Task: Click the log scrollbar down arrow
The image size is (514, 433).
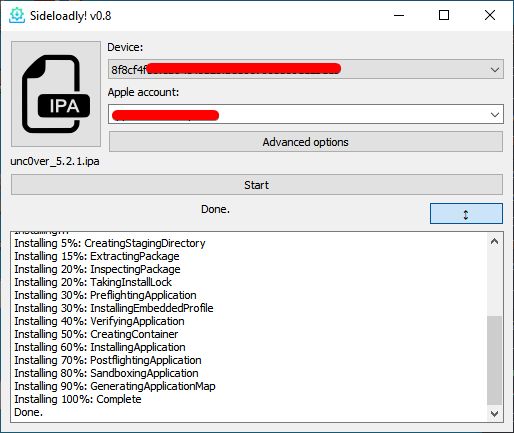Action: (x=495, y=414)
